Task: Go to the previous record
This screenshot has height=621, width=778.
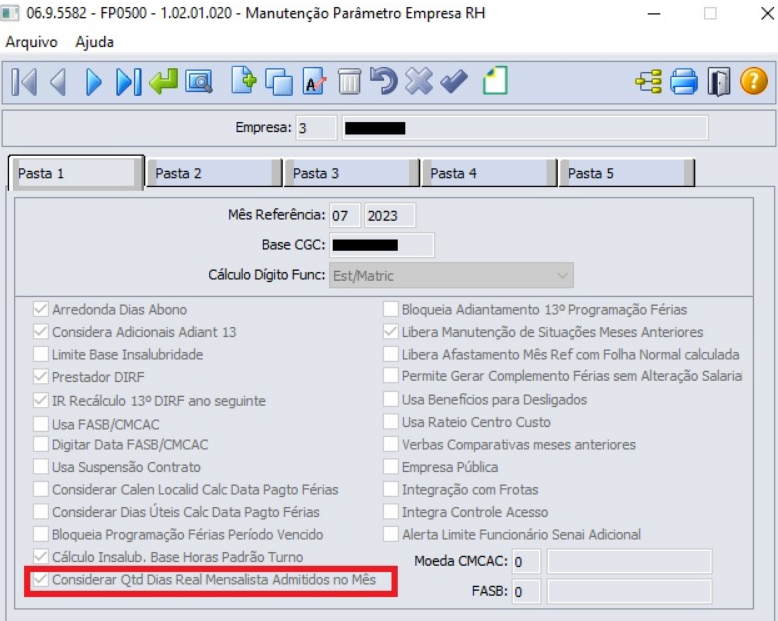Action: [x=59, y=82]
